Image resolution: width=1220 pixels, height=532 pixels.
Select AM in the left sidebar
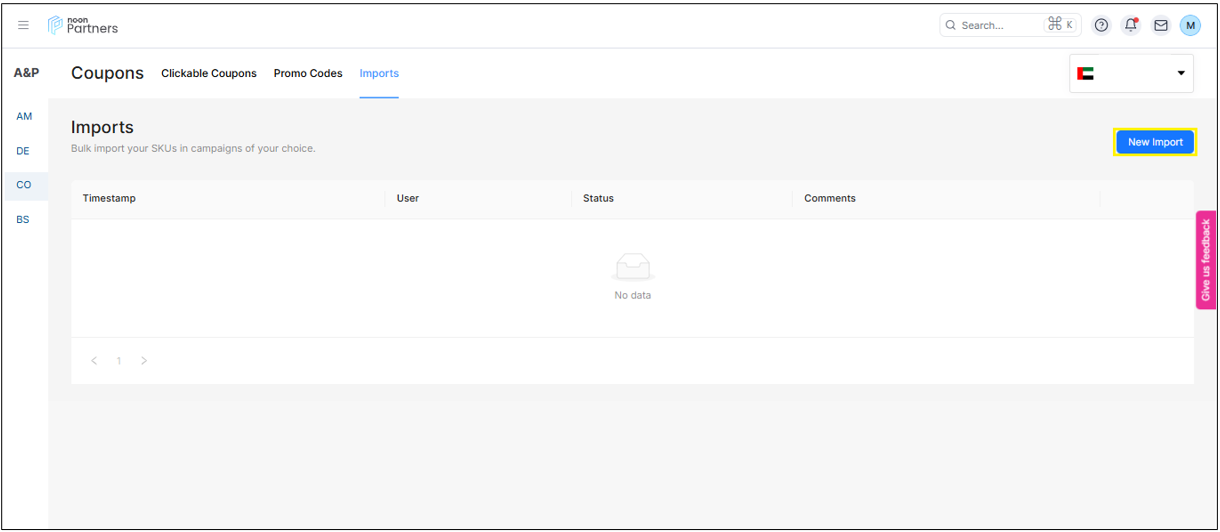pos(24,116)
